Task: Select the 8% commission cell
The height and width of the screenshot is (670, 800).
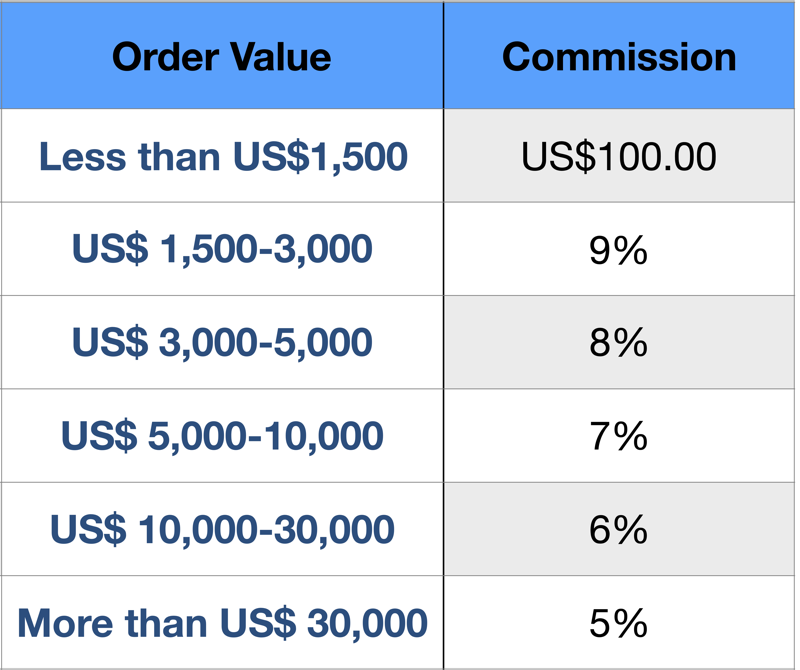Action: (x=619, y=342)
